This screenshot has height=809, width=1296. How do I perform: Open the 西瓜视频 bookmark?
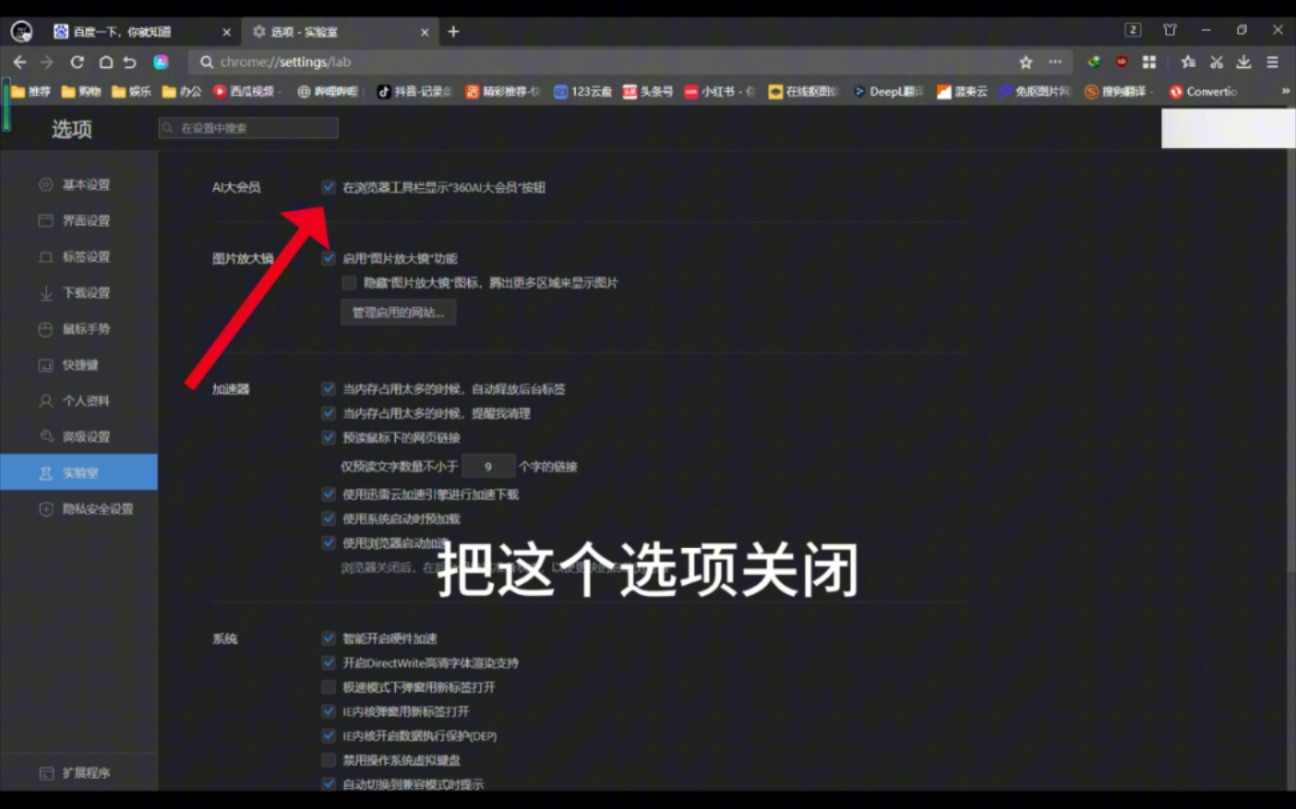pyautogui.click(x=245, y=91)
